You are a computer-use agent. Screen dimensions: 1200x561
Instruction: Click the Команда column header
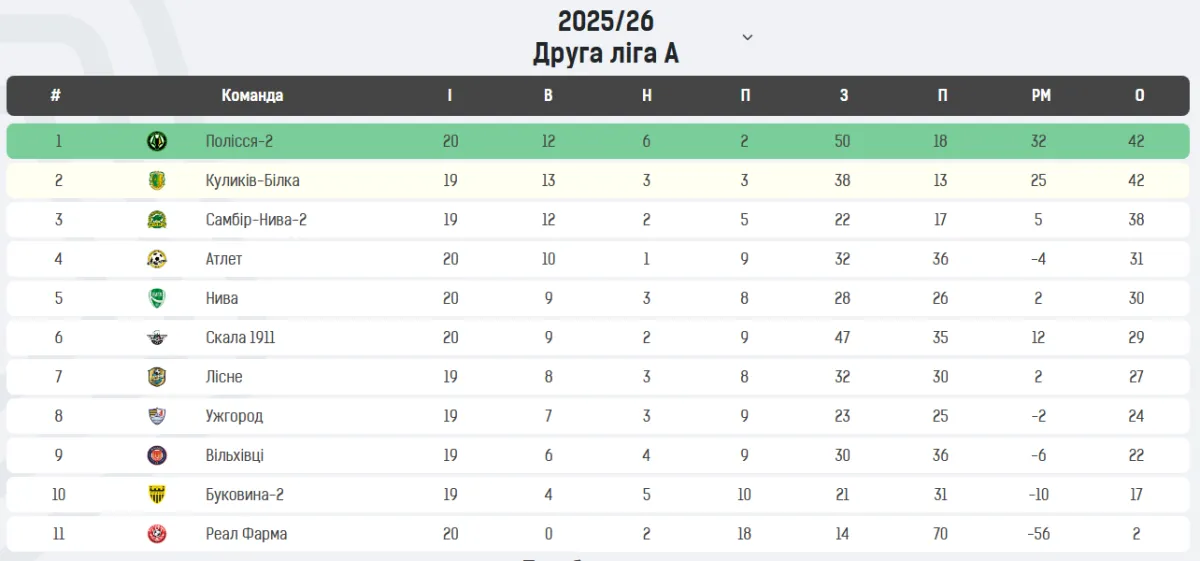pos(252,96)
